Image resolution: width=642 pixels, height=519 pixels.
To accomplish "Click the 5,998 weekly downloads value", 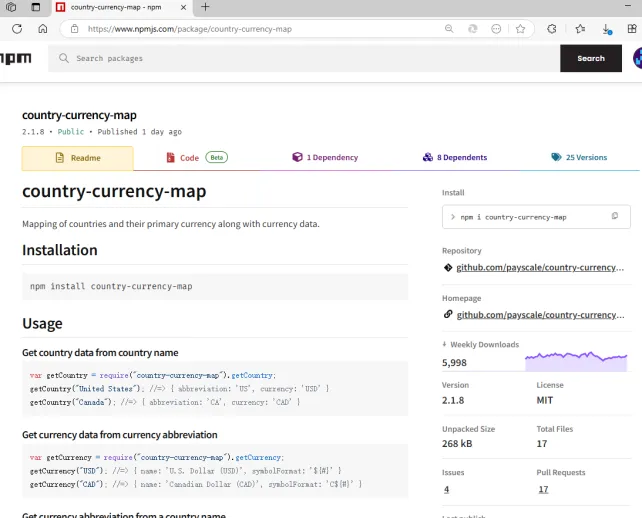I will [x=454, y=363].
